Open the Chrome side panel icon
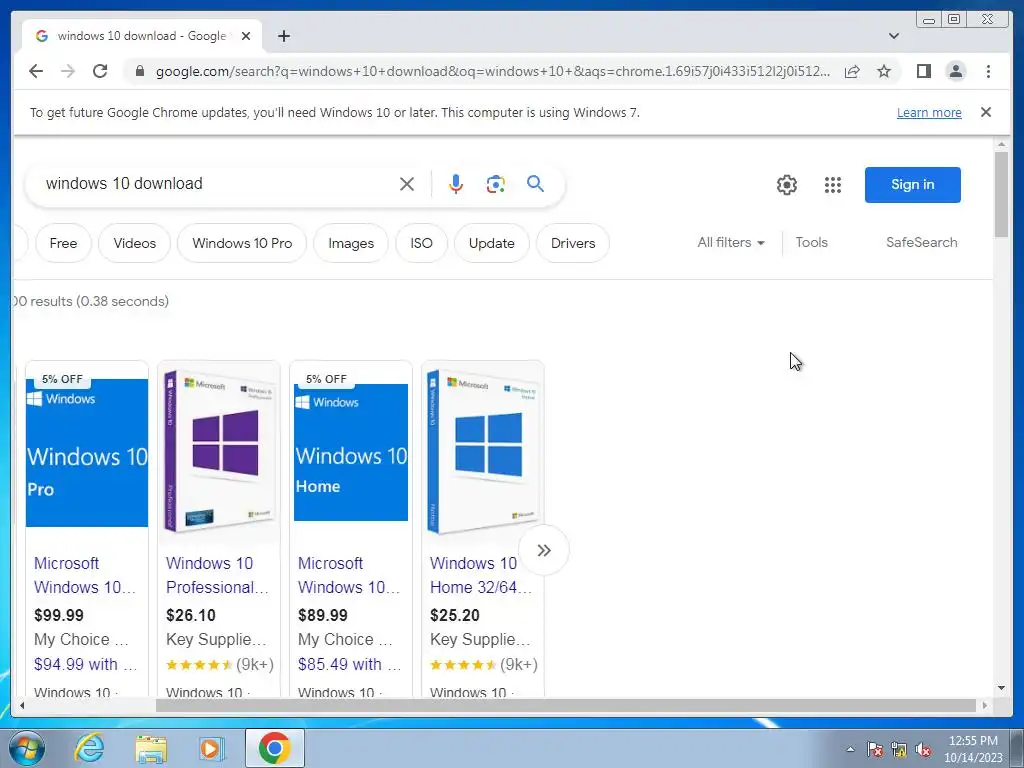The image size is (1024, 768). coord(923,71)
